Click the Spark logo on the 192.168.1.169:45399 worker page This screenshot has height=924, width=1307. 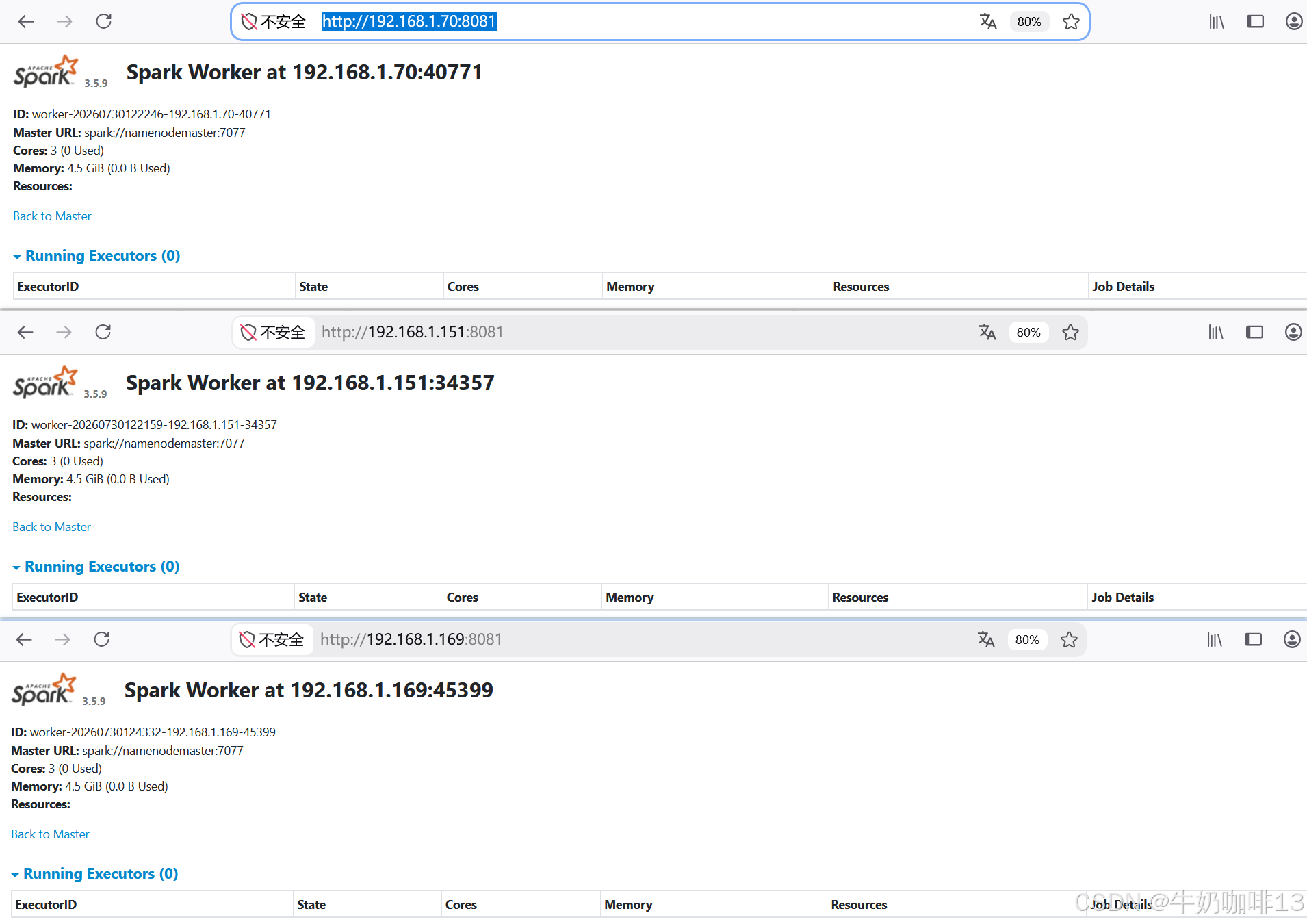[44, 690]
